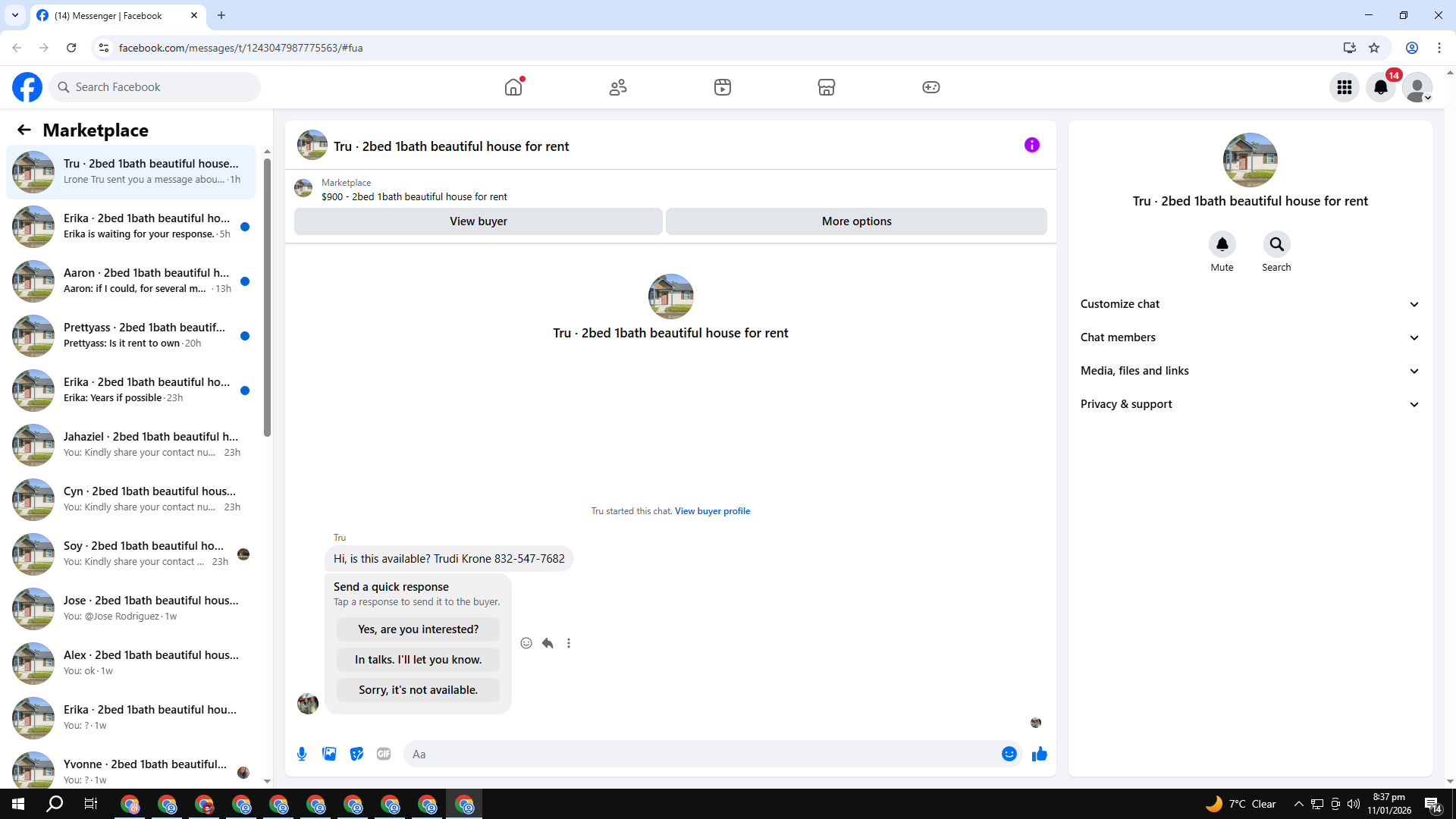
Task: Open the Prettyass conversation
Action: coord(131,336)
